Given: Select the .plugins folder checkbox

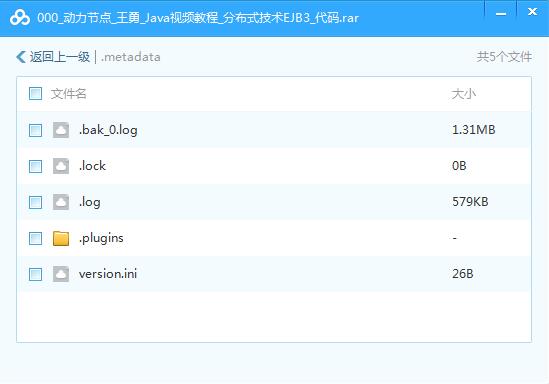Looking at the screenshot, I should tap(35, 238).
